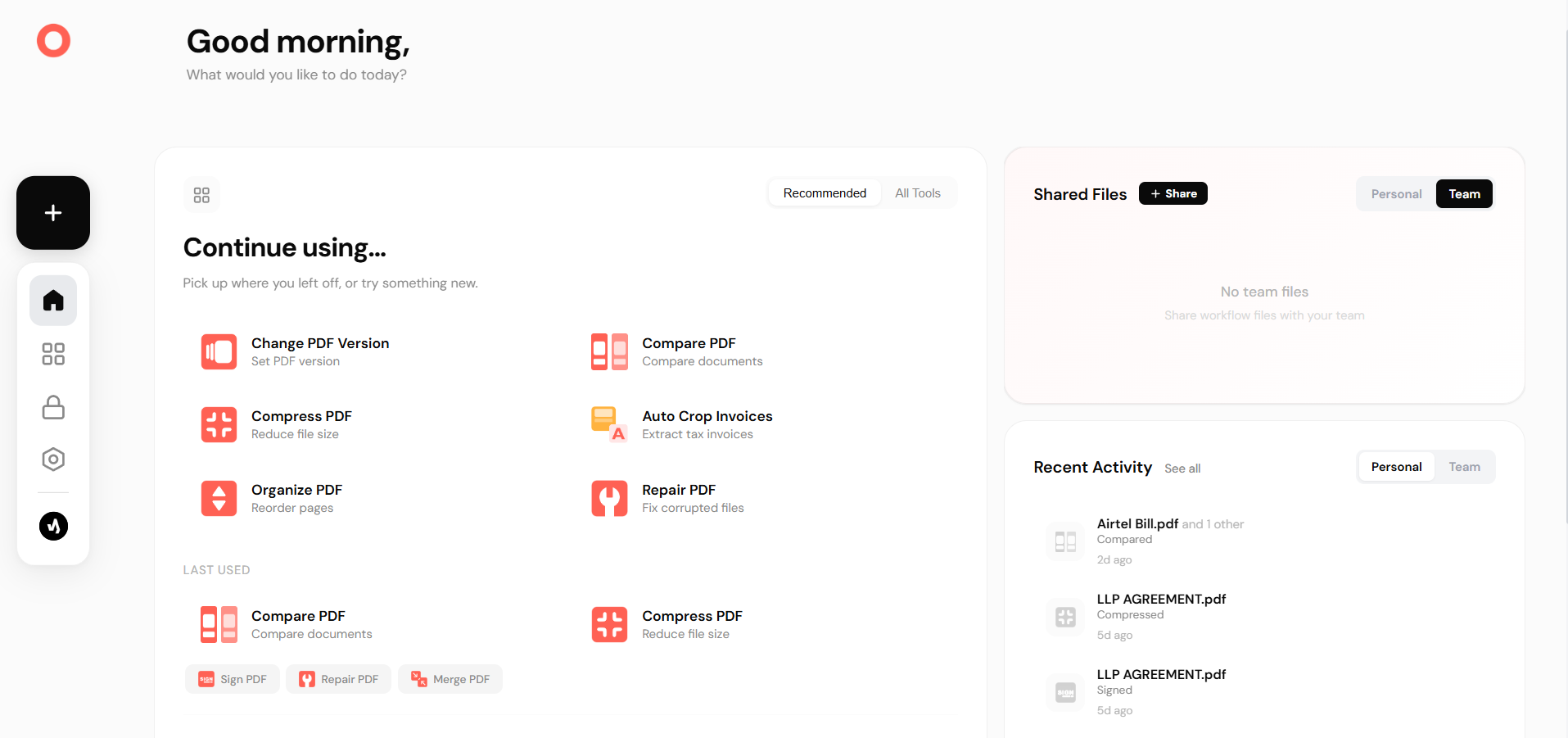Image resolution: width=1568 pixels, height=738 pixels.
Task: Click the Airtel Bill.pdf compare activity icon
Action: pos(1065,541)
